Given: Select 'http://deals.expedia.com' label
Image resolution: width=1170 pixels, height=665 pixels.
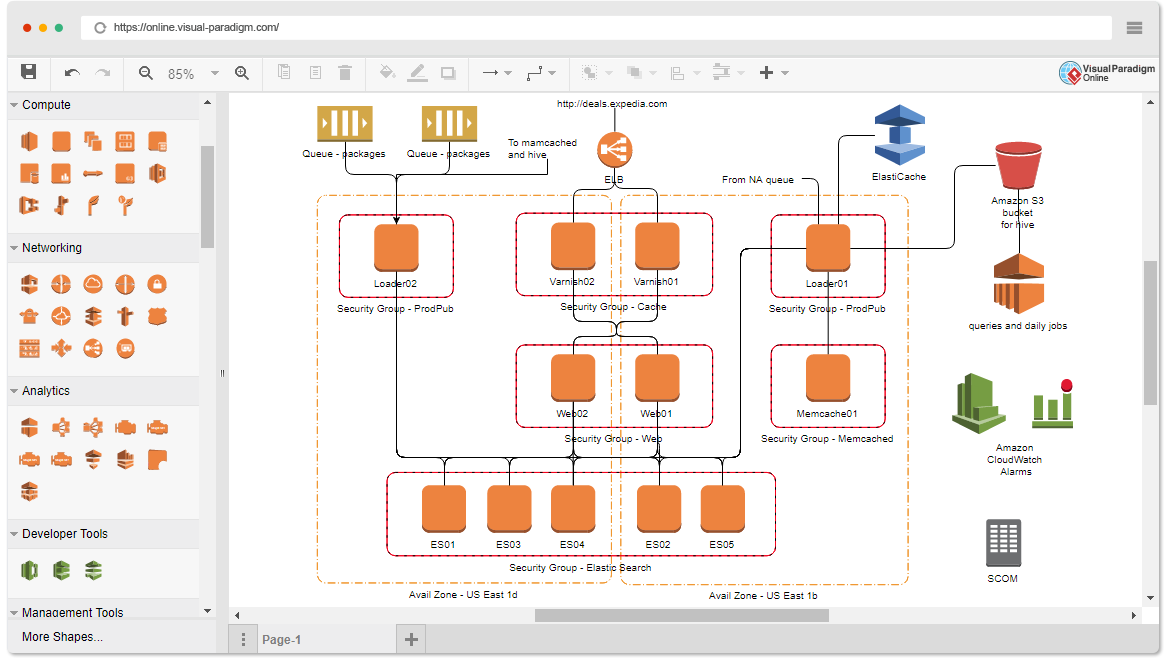Looking at the screenshot, I should click(612, 104).
